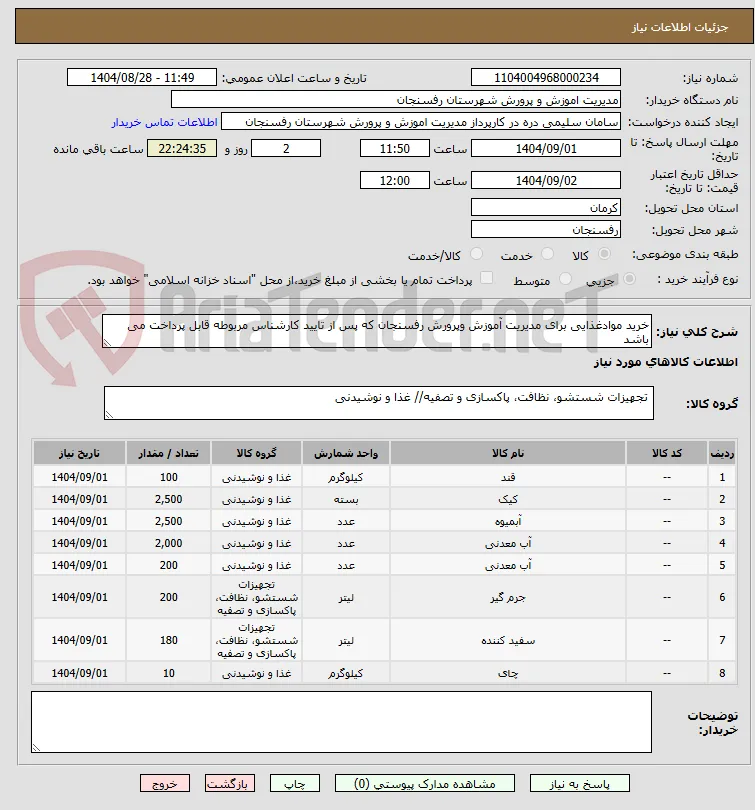Select the جزیی purchase type radio

tap(629, 279)
